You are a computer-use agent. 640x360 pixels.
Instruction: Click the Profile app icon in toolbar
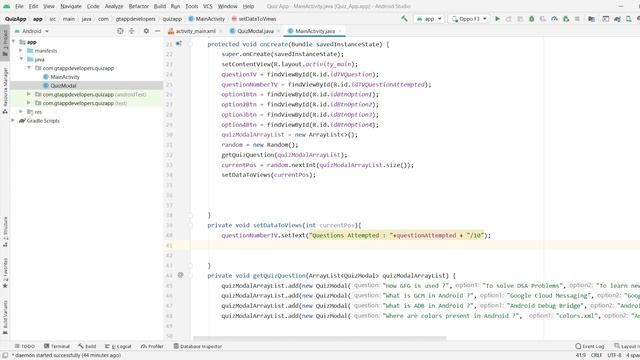point(554,19)
